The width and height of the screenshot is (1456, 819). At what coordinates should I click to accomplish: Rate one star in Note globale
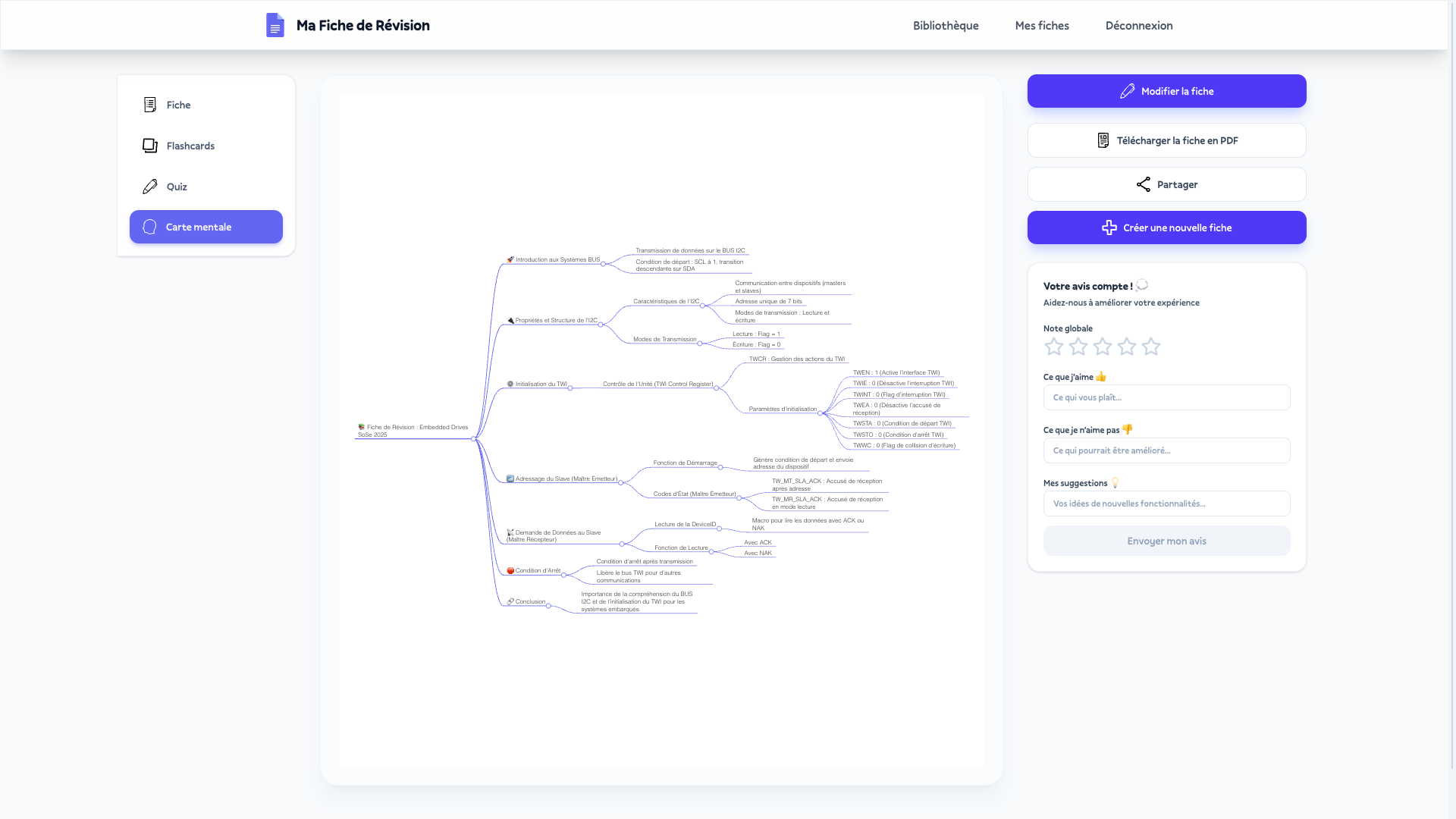(1054, 347)
